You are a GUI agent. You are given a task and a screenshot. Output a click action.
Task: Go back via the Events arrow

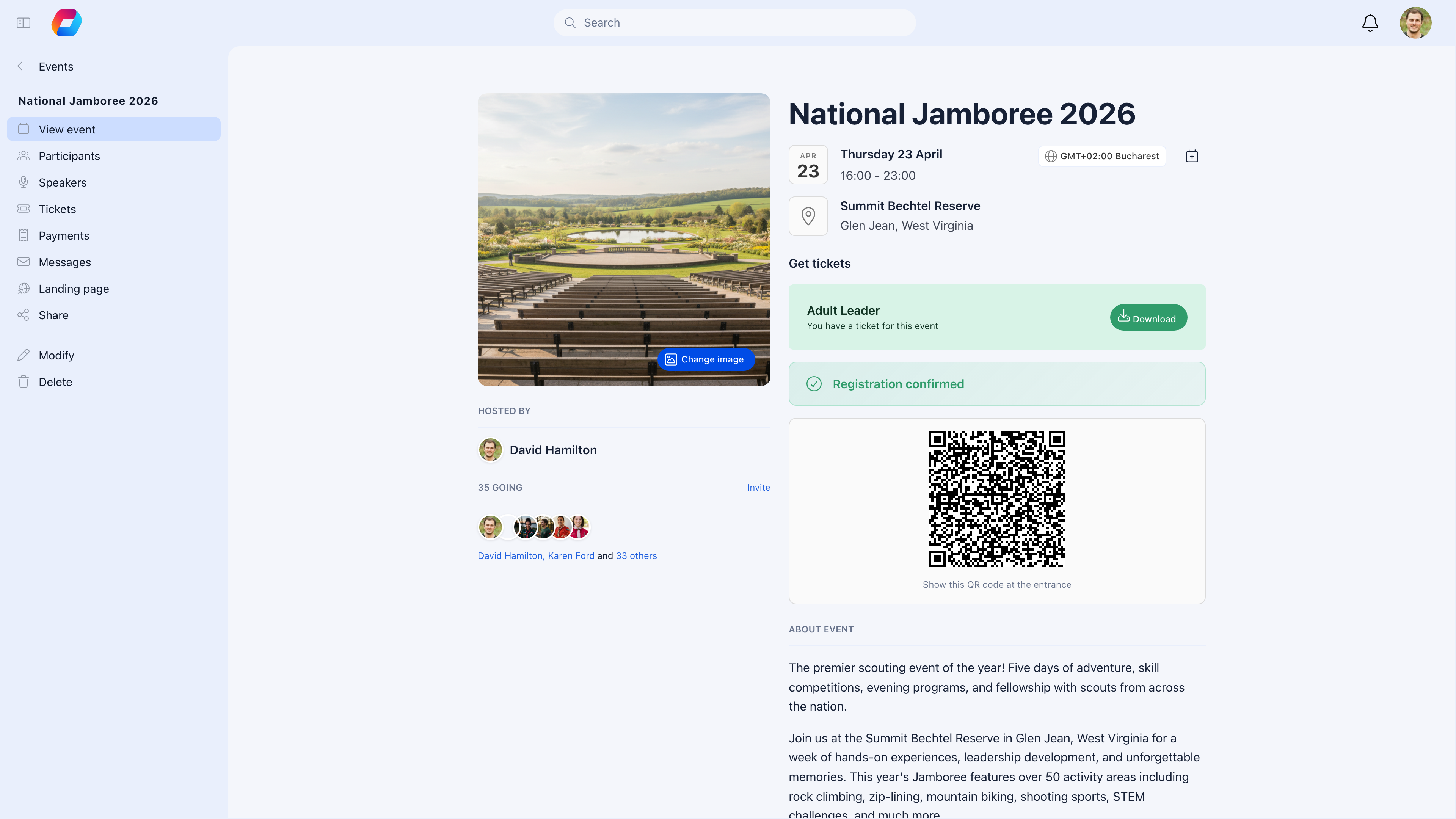[x=24, y=66]
